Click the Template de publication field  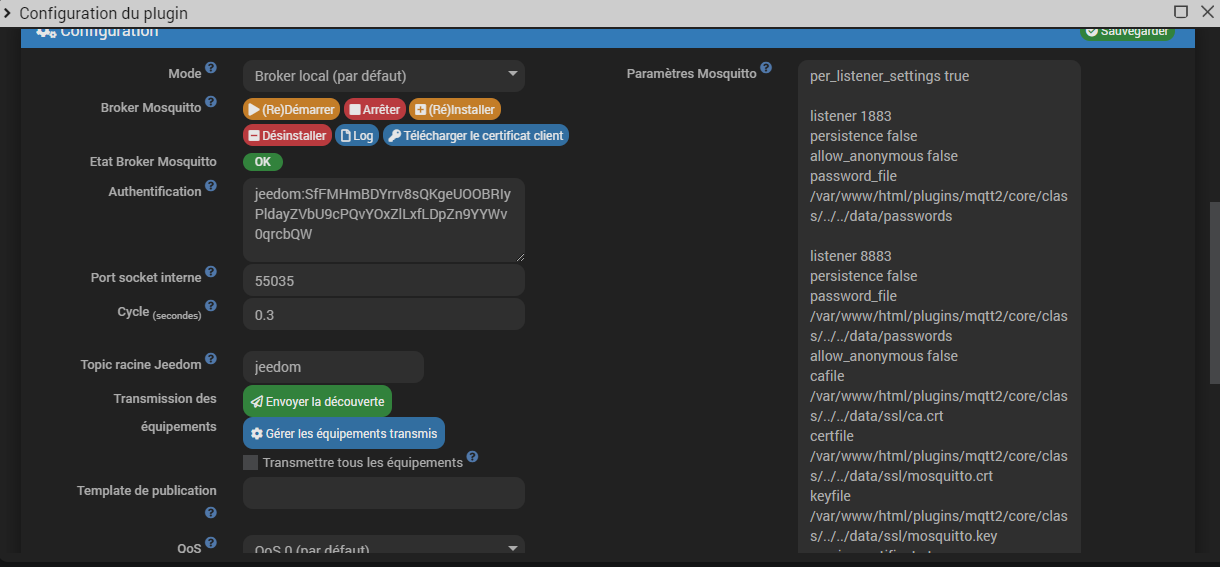(x=384, y=493)
